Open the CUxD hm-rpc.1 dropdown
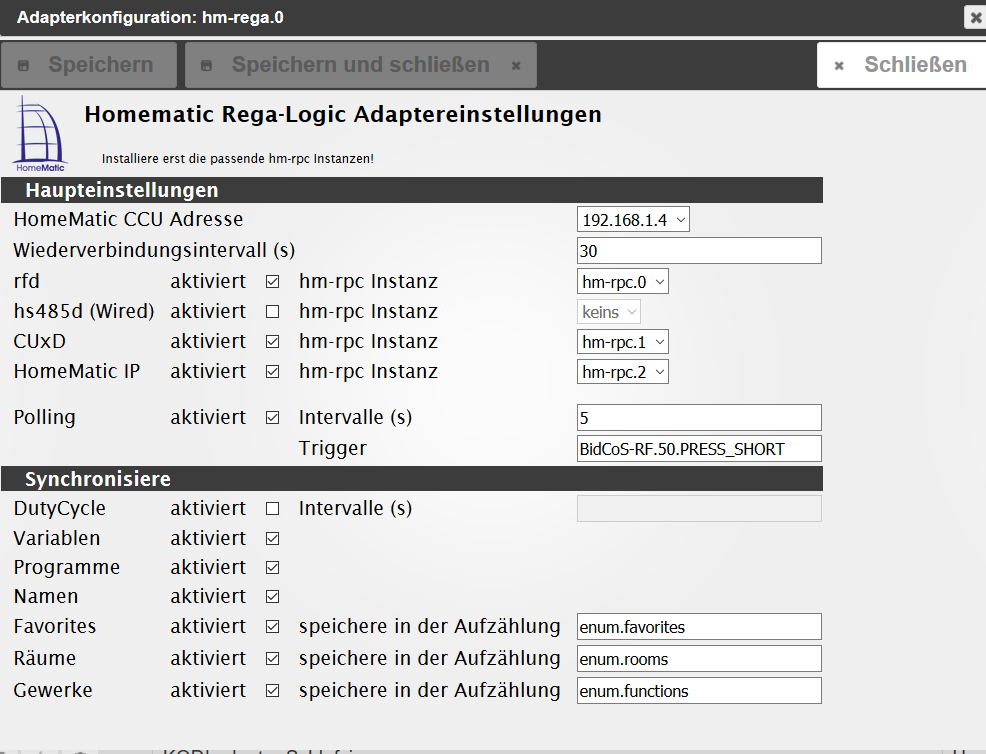This screenshot has height=754, width=986. click(x=623, y=342)
